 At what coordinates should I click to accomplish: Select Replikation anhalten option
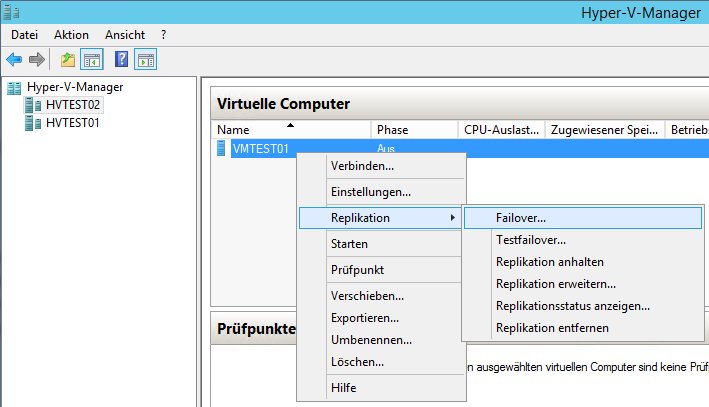549,262
